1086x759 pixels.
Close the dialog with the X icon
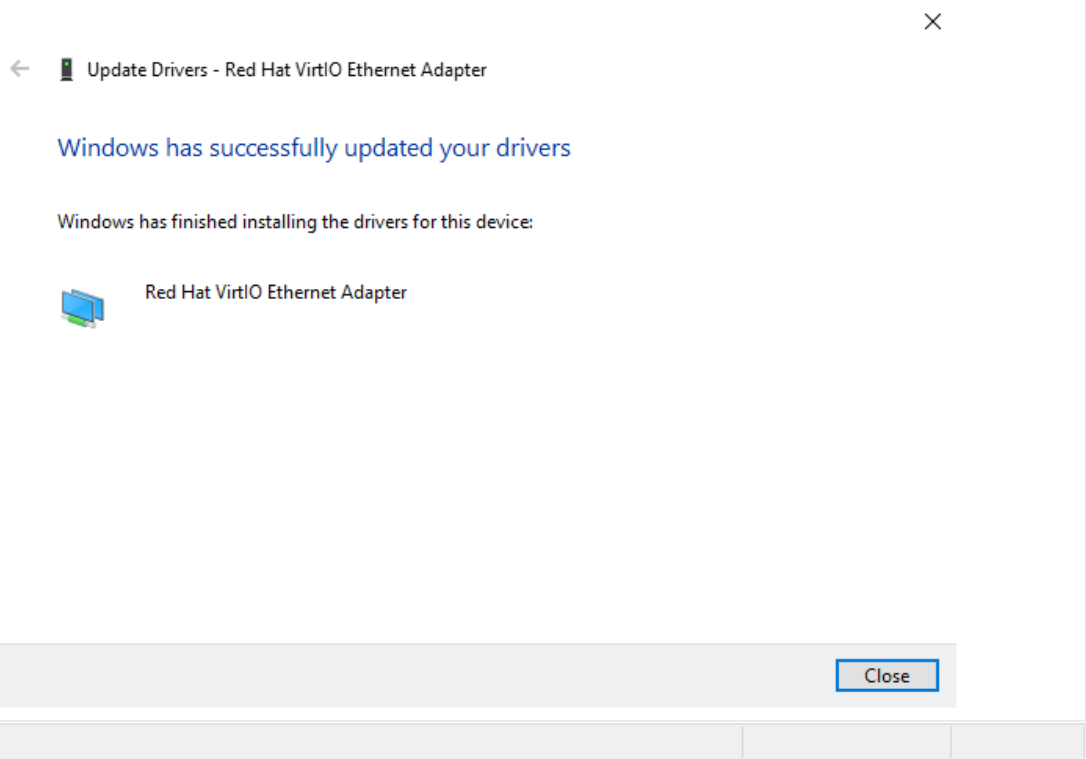click(932, 22)
